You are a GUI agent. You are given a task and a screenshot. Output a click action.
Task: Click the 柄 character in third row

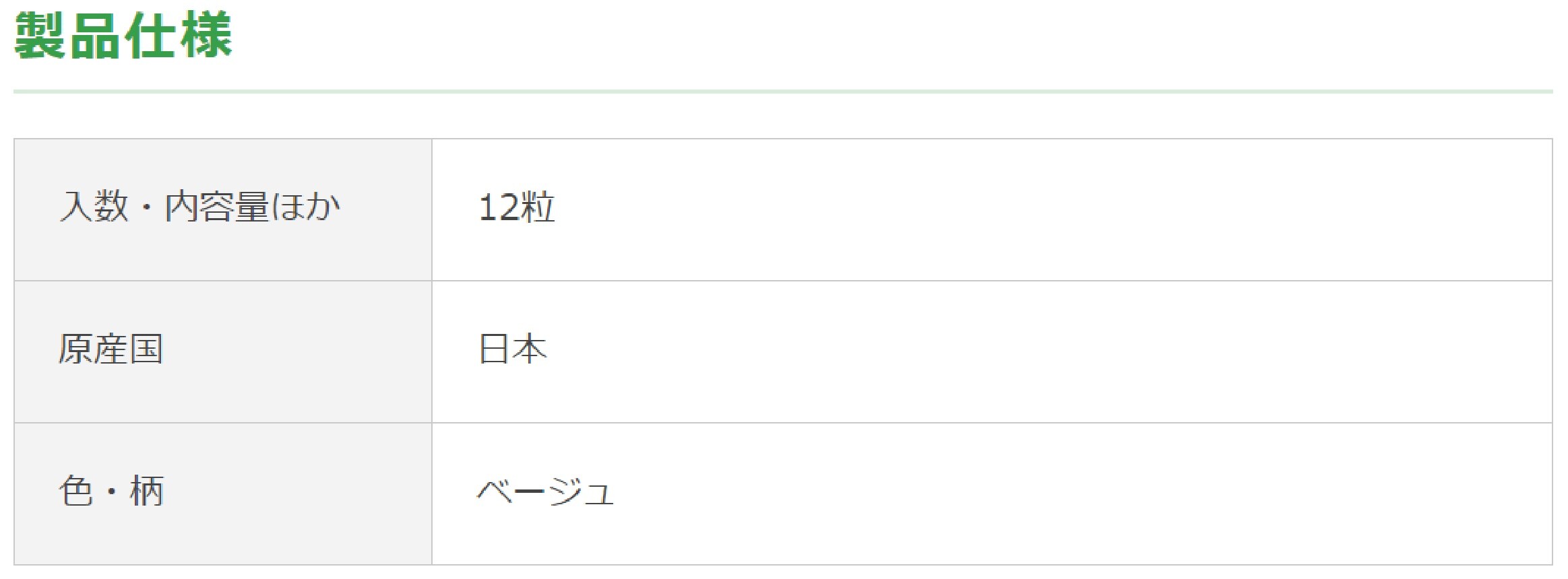(147, 491)
